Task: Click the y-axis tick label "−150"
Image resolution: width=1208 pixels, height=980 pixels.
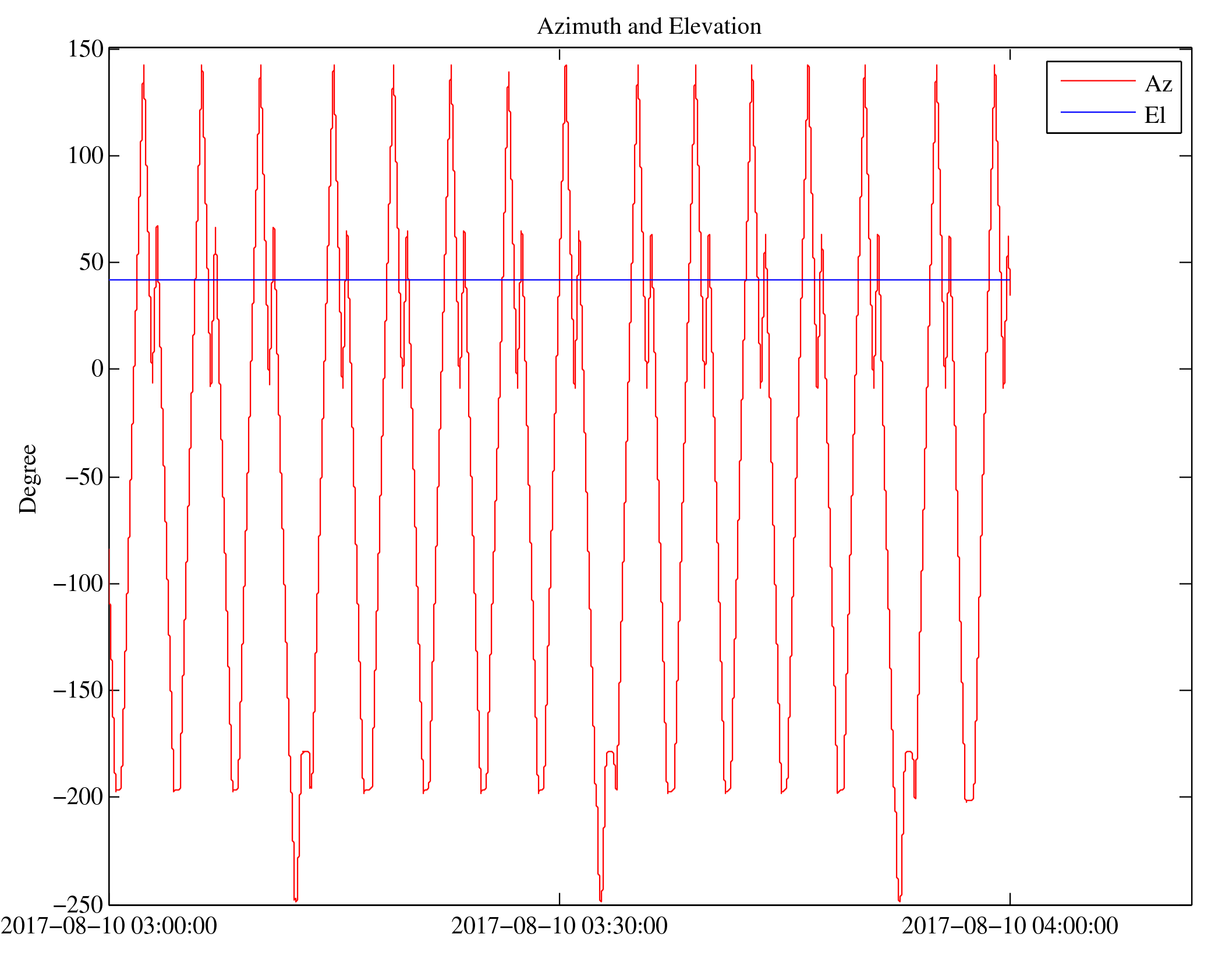Action: tap(79, 690)
